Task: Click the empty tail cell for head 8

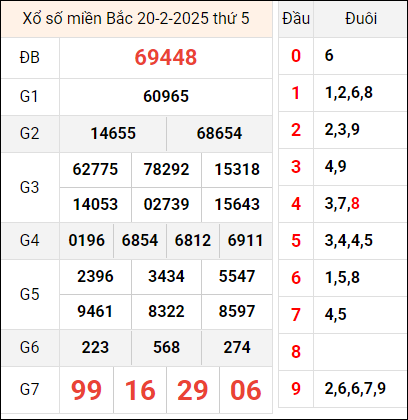Action: click(360, 352)
